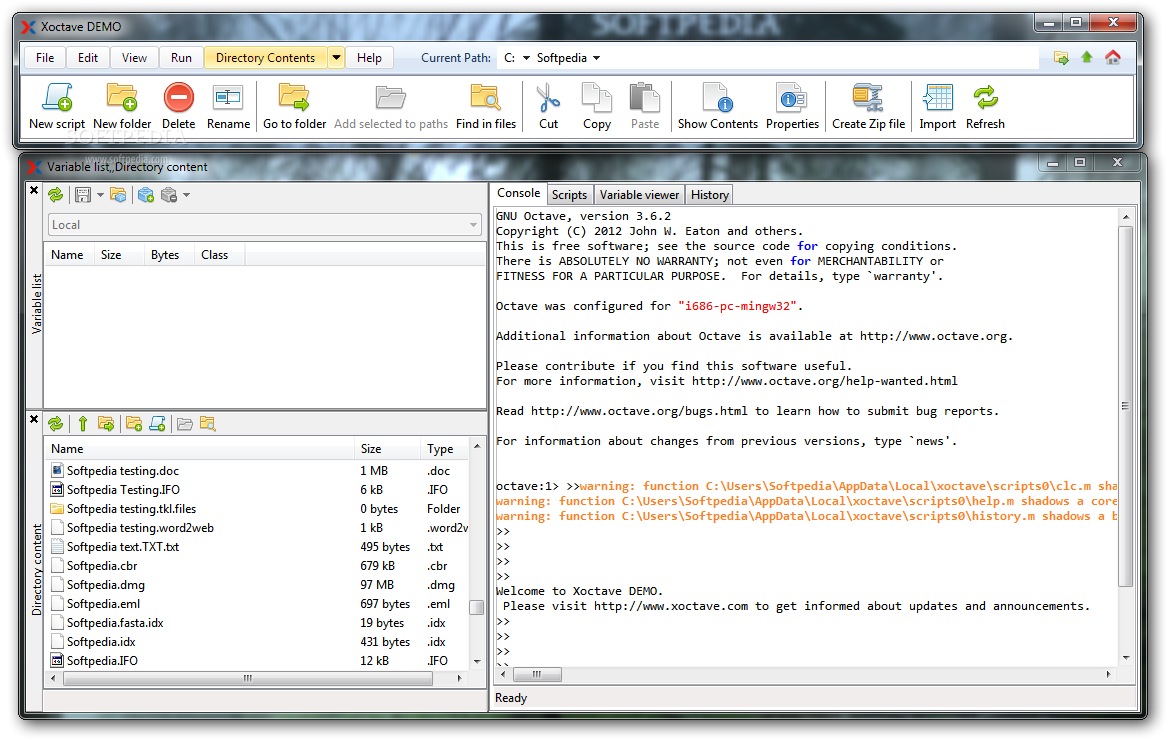Click the New script ribbon button
This screenshot has height=740, width=1168.
(57, 106)
